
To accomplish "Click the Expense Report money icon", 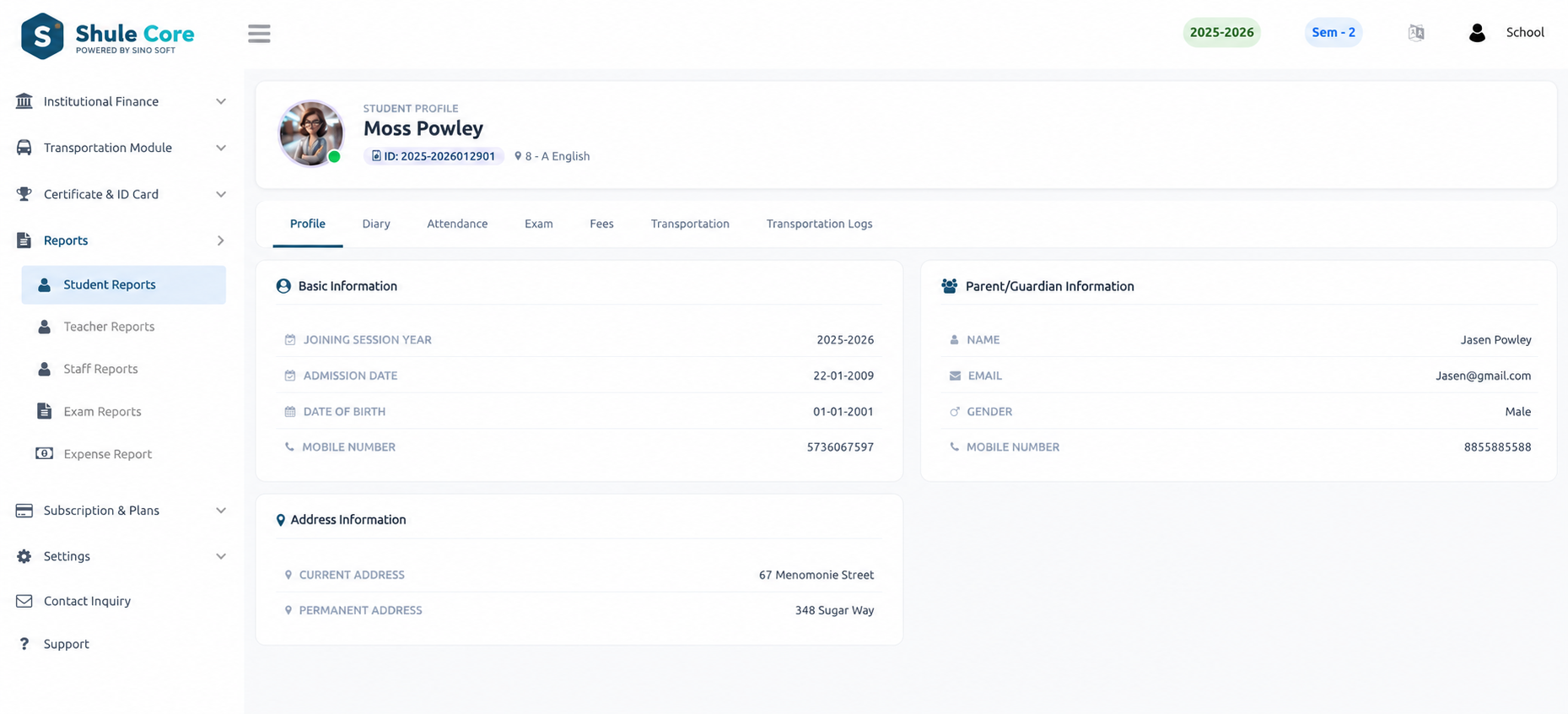I will (x=44, y=453).
